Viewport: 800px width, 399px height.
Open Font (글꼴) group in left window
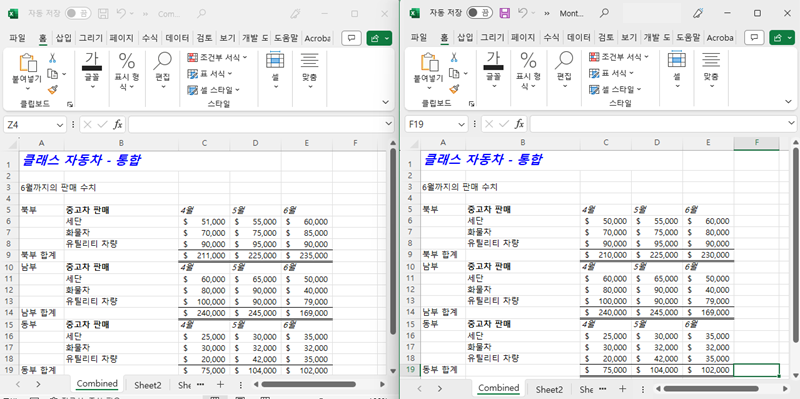click(x=92, y=71)
